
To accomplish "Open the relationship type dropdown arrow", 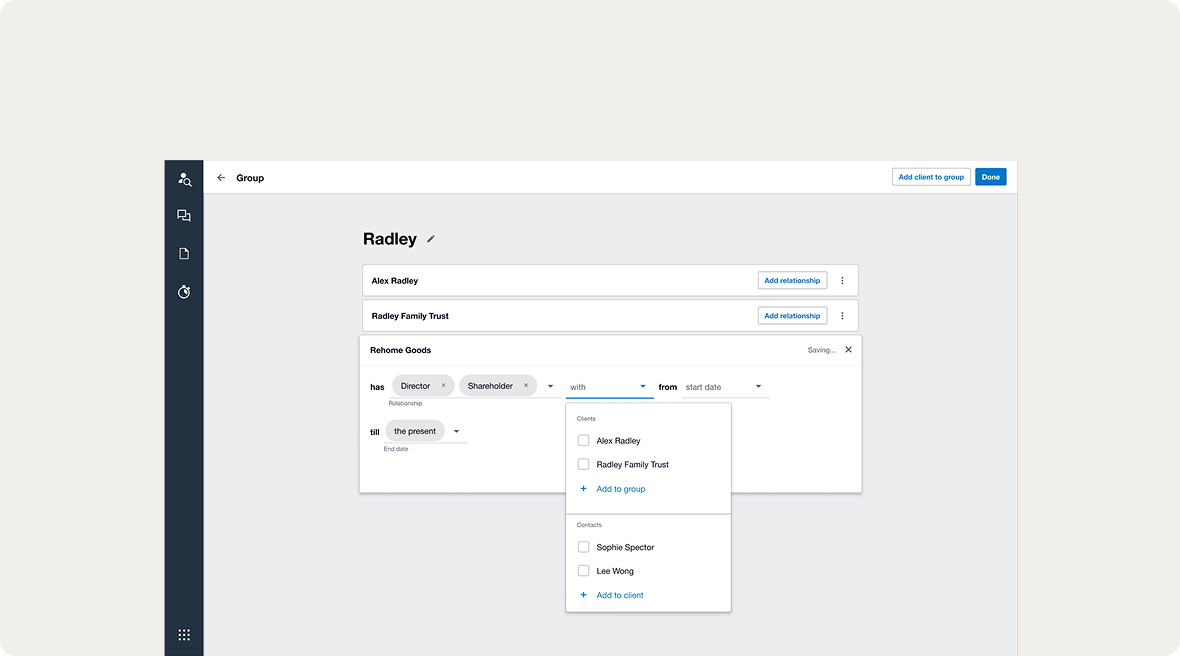I will pos(550,387).
